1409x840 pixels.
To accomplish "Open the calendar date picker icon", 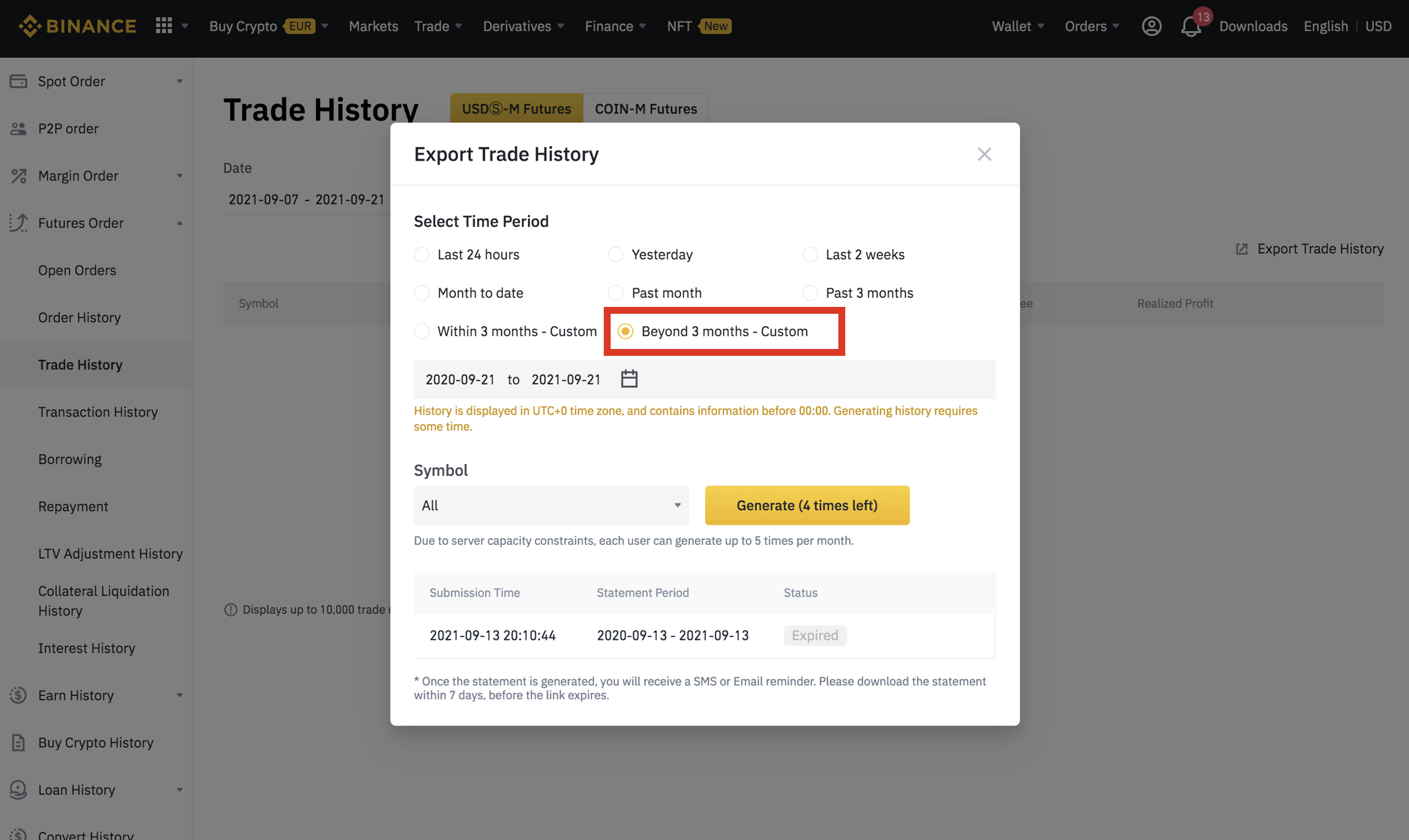I will (x=629, y=379).
